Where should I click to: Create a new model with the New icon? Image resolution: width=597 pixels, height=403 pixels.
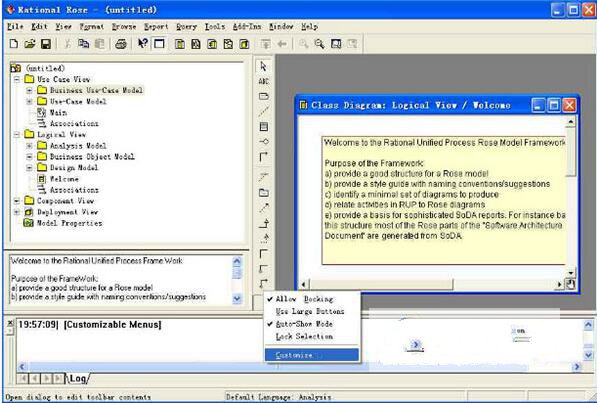click(14, 44)
